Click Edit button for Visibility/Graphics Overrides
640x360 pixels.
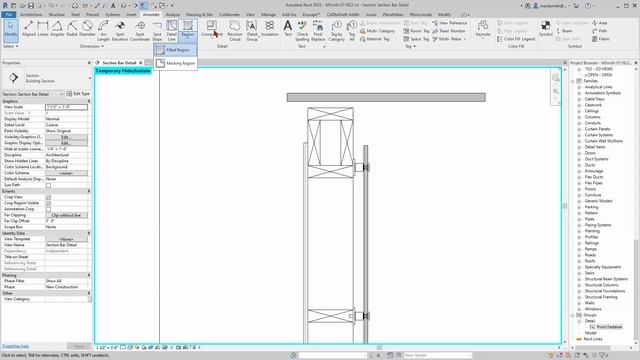tap(66, 137)
